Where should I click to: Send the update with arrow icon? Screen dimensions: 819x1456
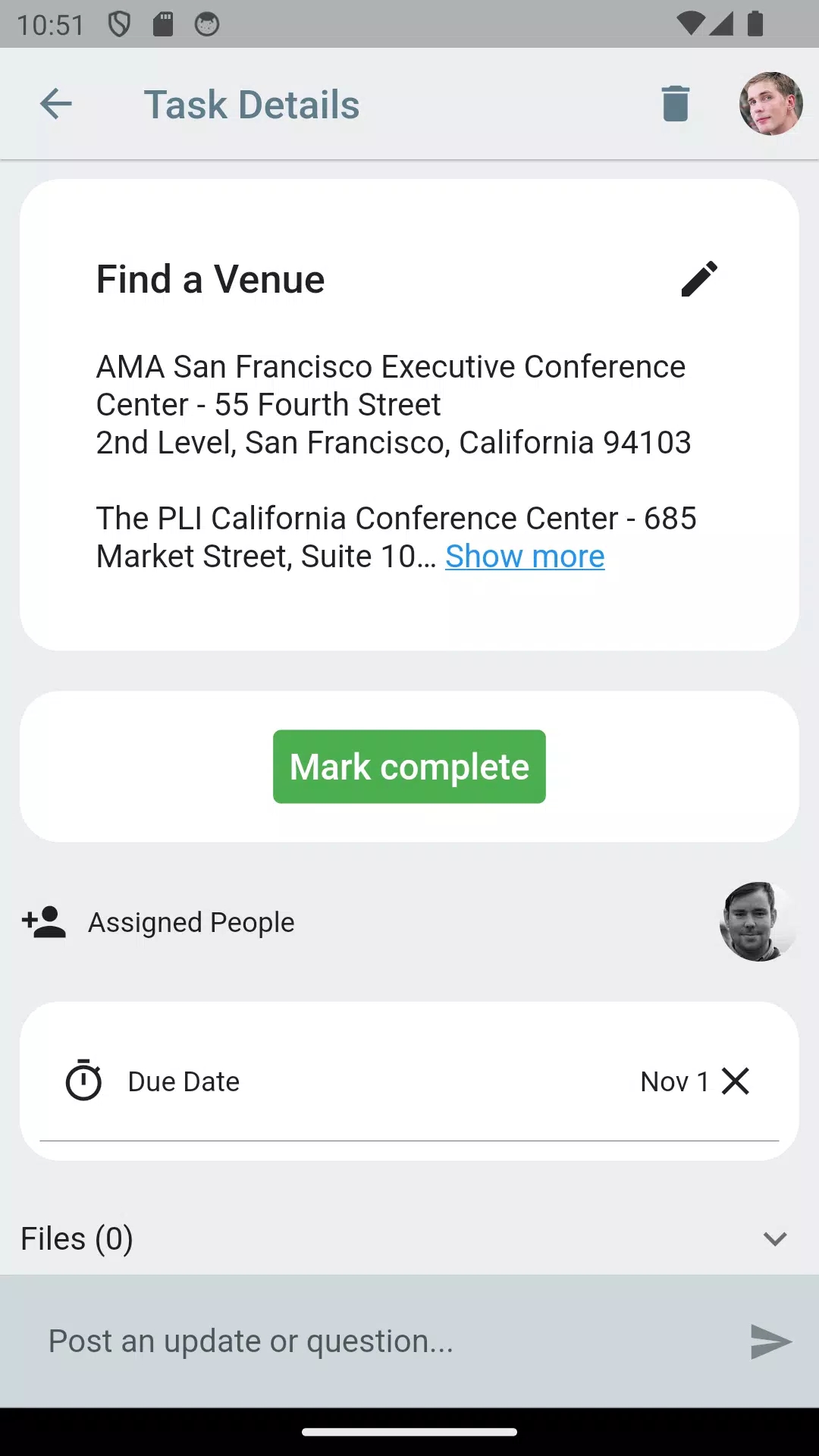pos(770,1341)
